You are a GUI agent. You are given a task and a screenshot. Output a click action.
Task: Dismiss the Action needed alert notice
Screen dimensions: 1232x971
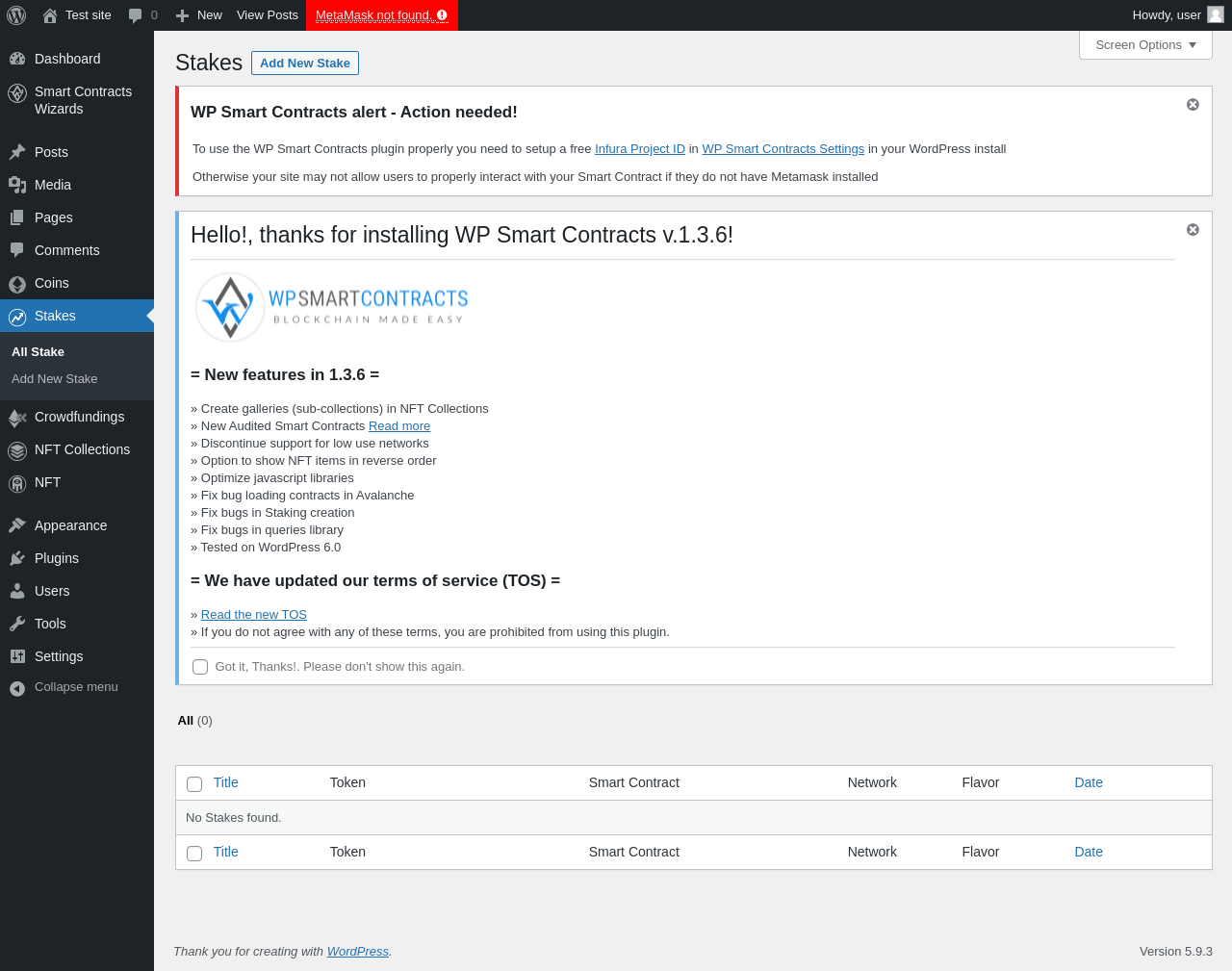(1193, 105)
